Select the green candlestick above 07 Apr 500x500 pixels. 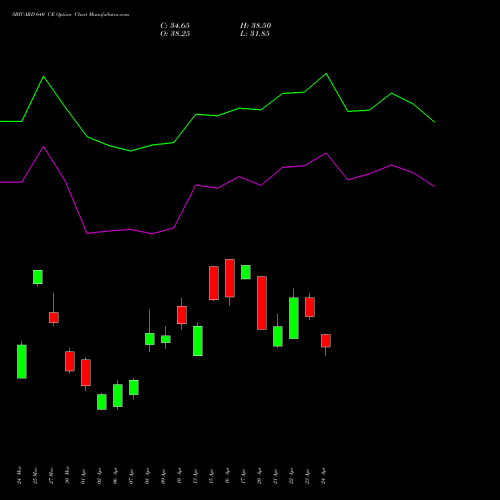(x=134, y=387)
